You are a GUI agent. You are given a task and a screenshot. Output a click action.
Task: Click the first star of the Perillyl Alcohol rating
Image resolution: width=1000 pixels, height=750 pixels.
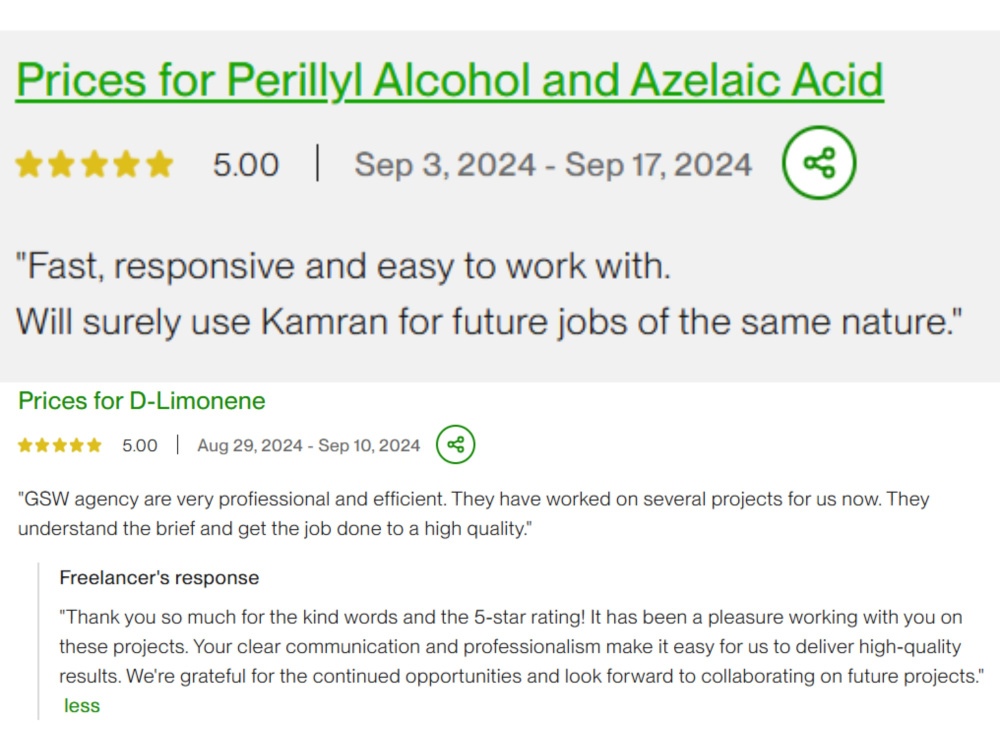click(x=29, y=164)
